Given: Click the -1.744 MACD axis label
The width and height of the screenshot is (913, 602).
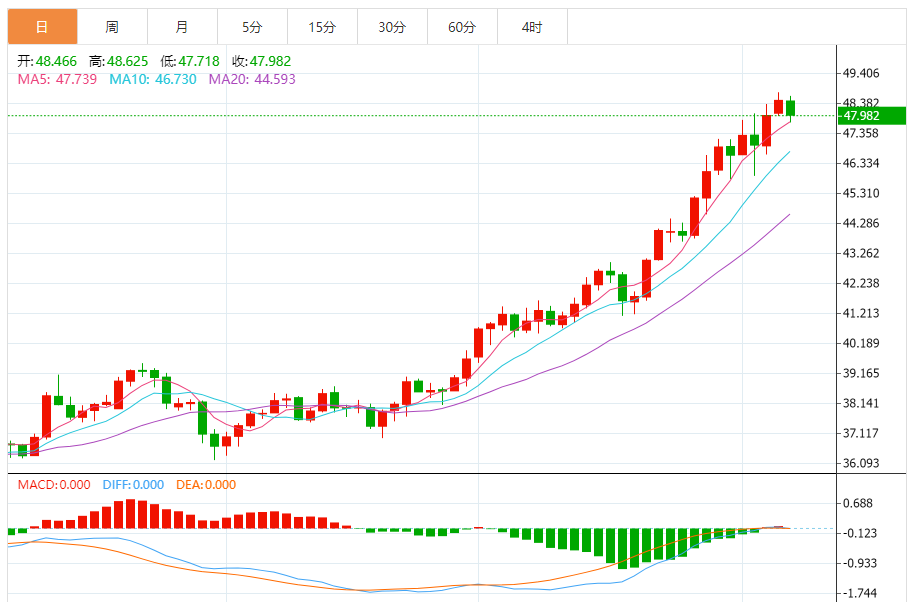Looking at the screenshot, I should coord(860,593).
